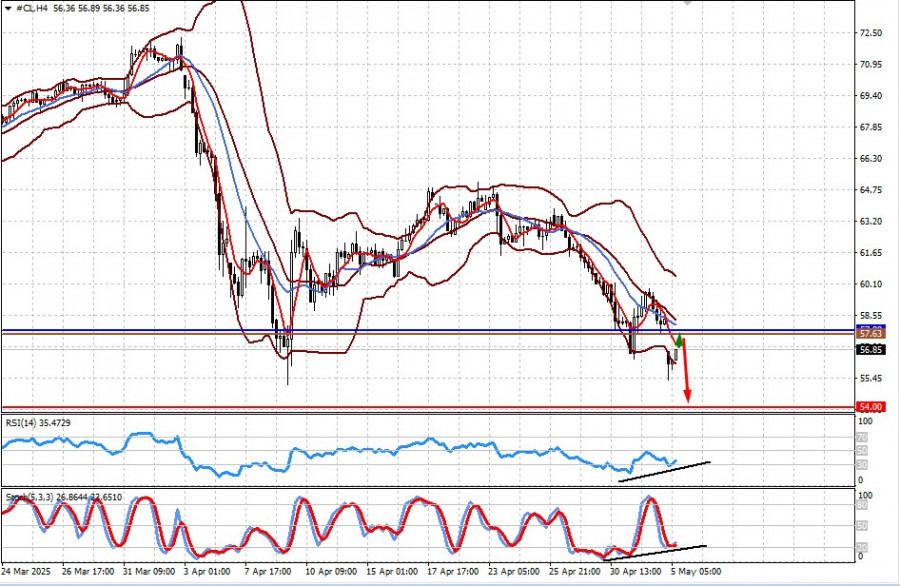900x586 pixels.
Task: Click the current price 56.85 tag
Action: point(870,350)
